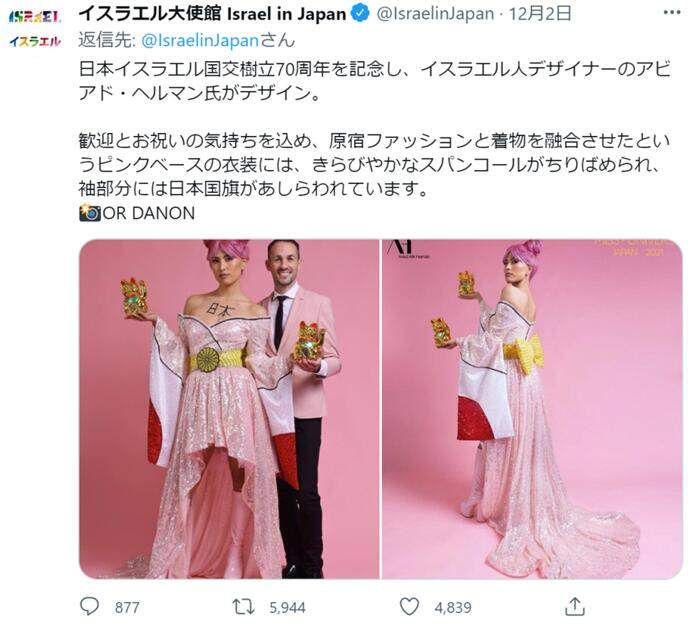Open the left photo with designer and model
Image resolution: width=695 pixels, height=627 pixels.
229,409
